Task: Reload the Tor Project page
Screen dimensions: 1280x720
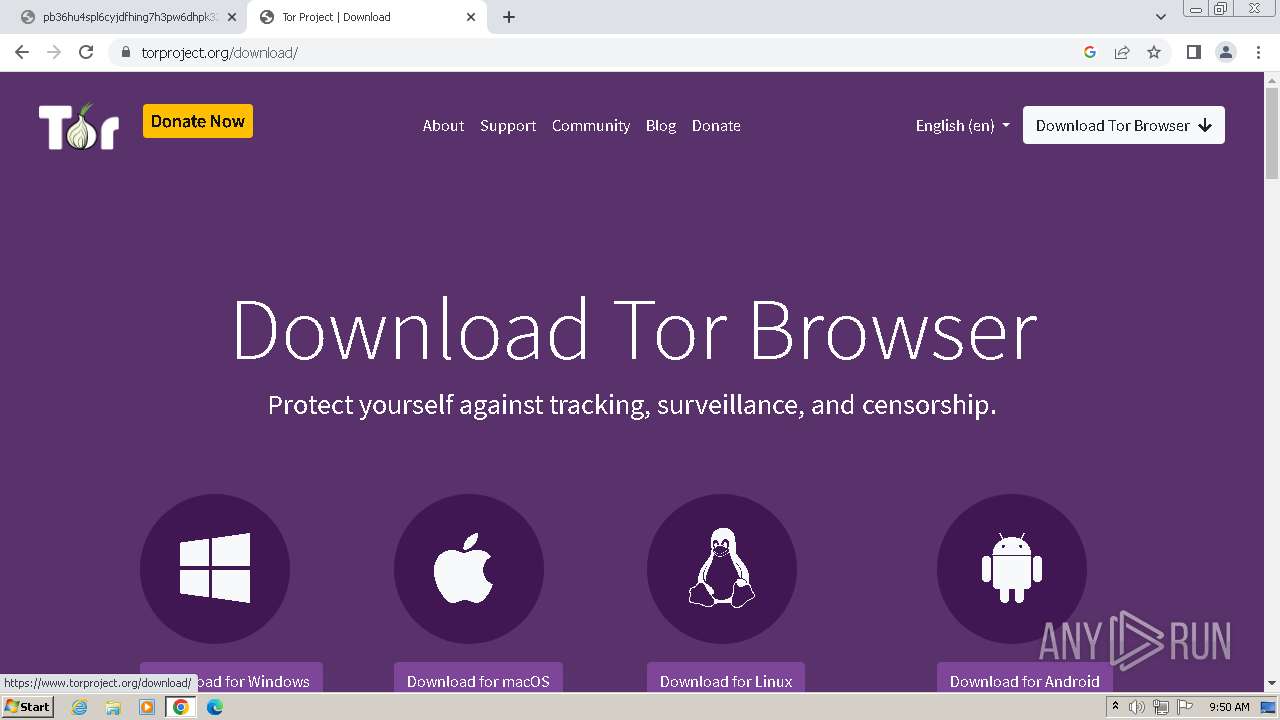Action: click(86, 52)
